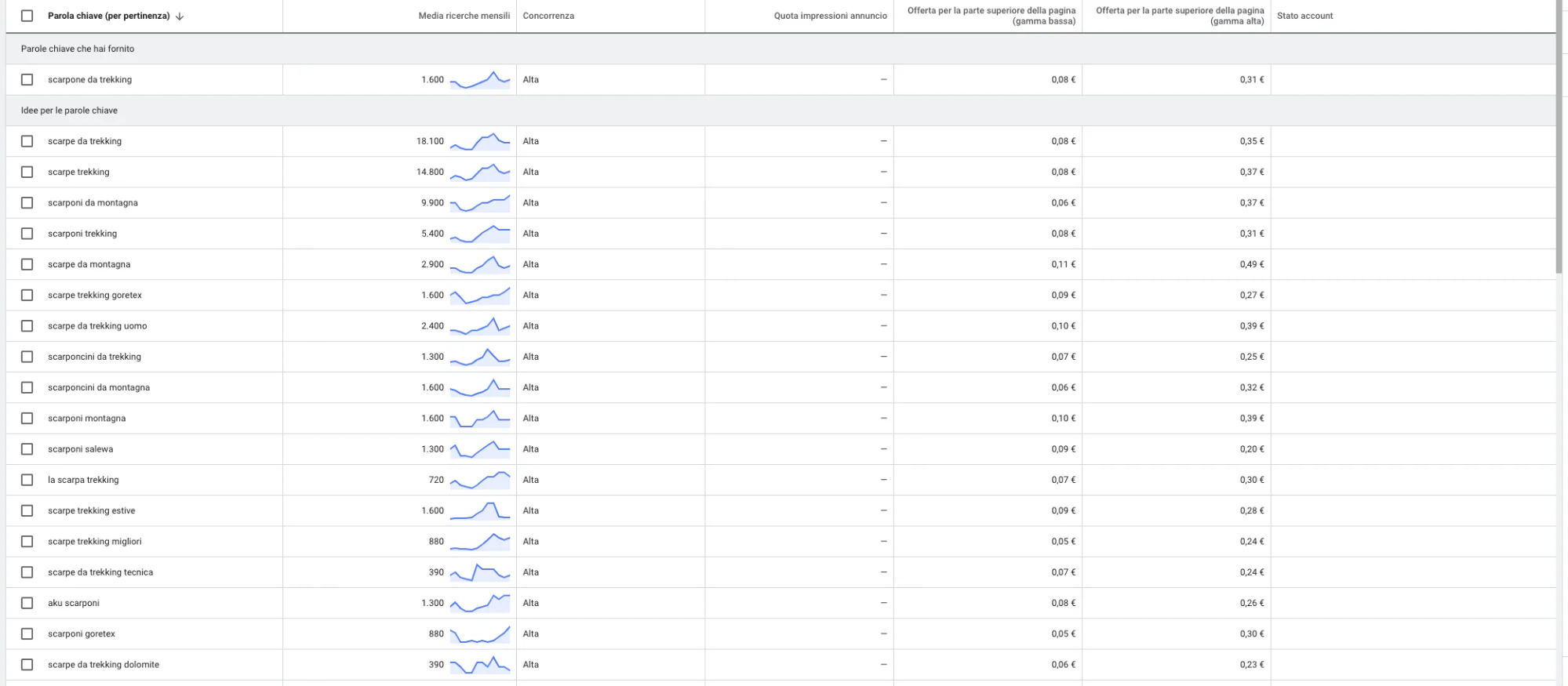
Task: Select the 0,11 € low bid value
Action: (1064, 264)
